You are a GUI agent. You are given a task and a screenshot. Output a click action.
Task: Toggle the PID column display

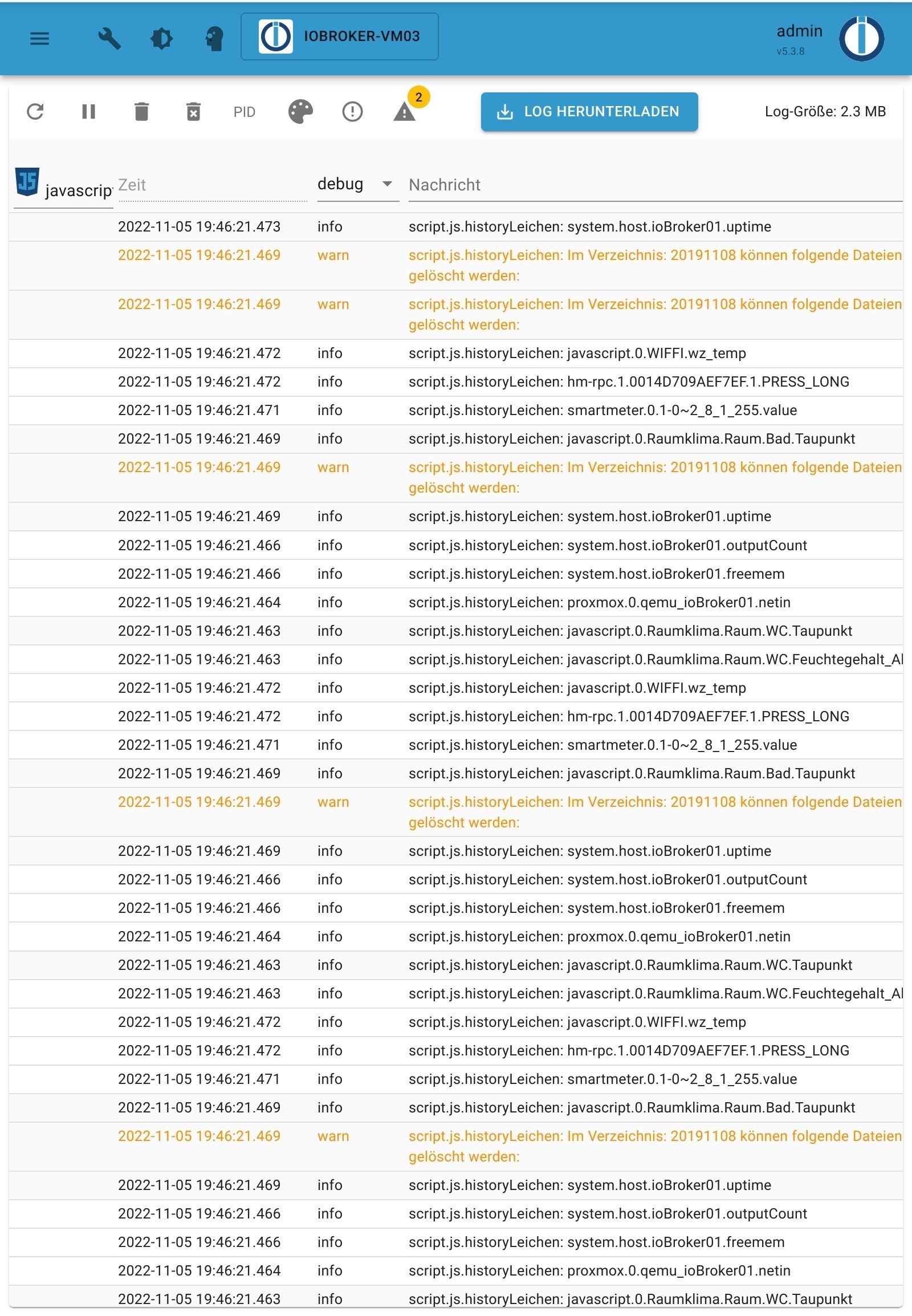[244, 112]
